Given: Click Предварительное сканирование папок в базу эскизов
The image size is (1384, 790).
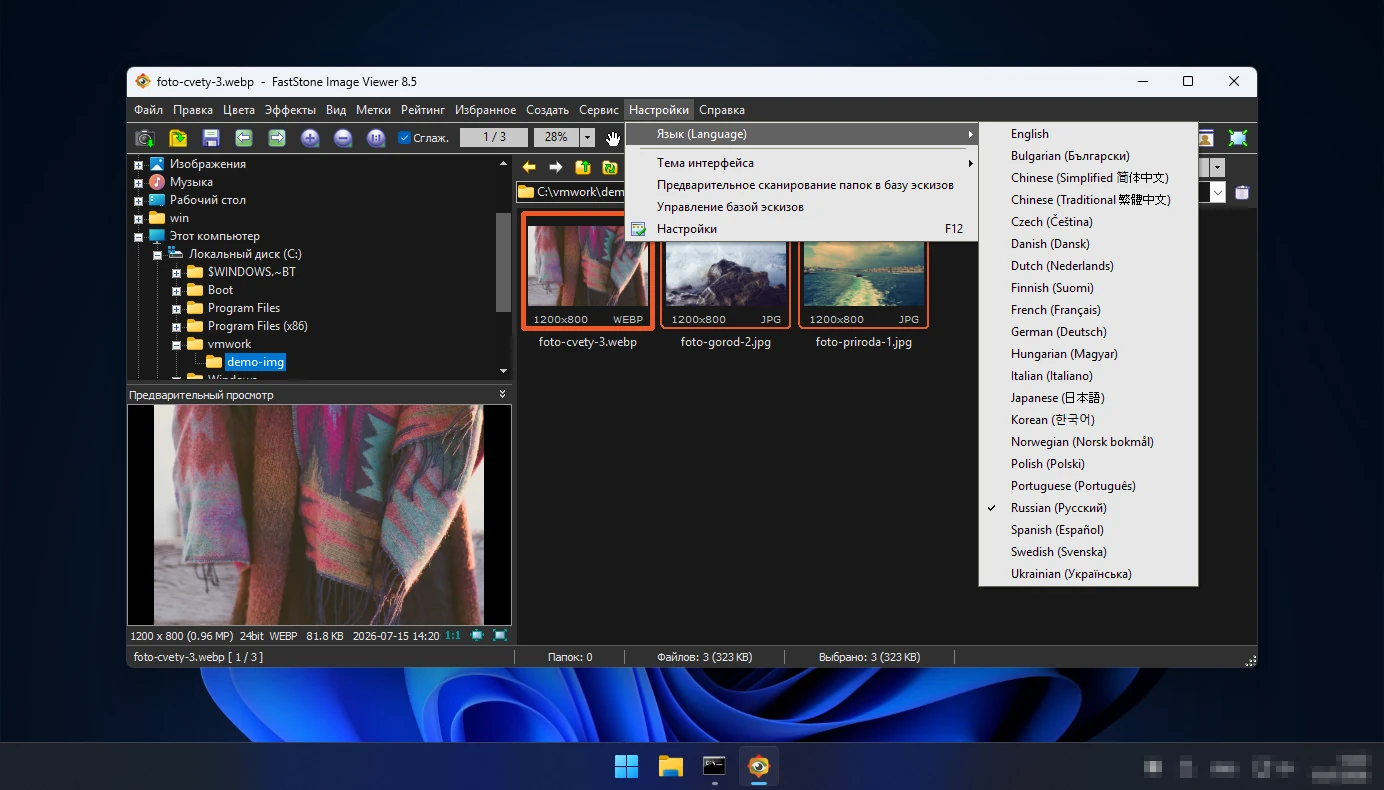Looking at the screenshot, I should tap(802, 185).
